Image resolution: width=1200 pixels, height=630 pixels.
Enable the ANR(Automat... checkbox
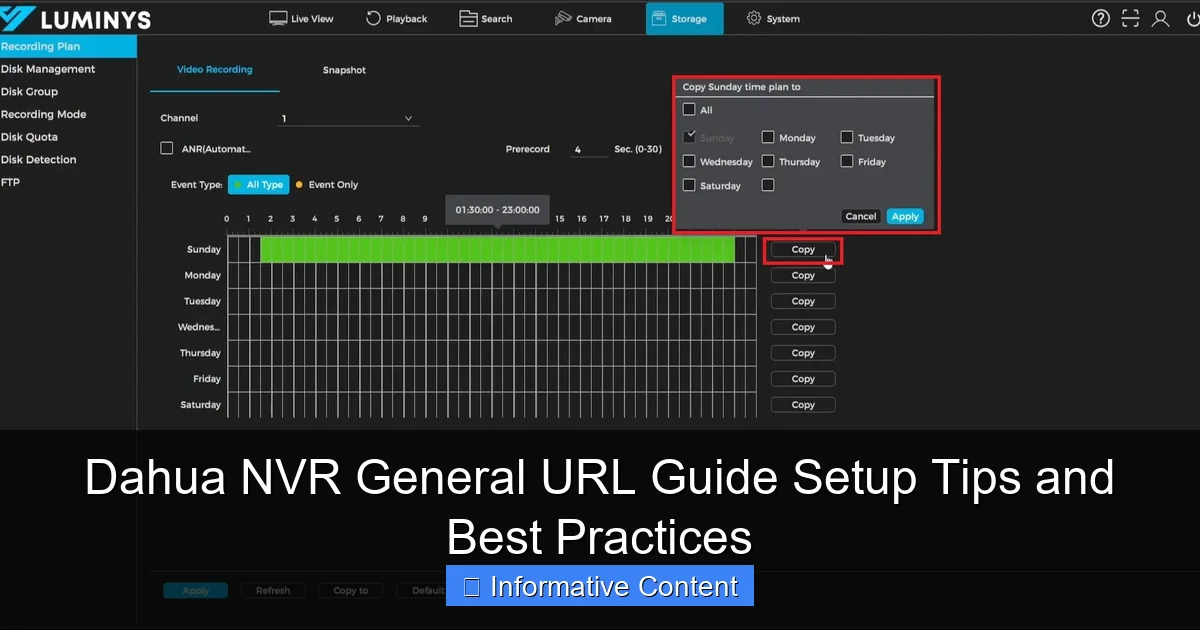click(166, 148)
